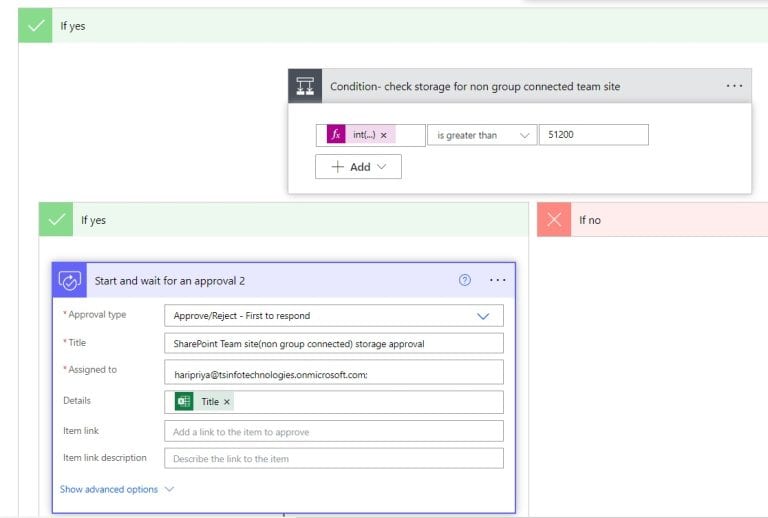
Task: Remove the Title token from Details
Action: point(227,402)
